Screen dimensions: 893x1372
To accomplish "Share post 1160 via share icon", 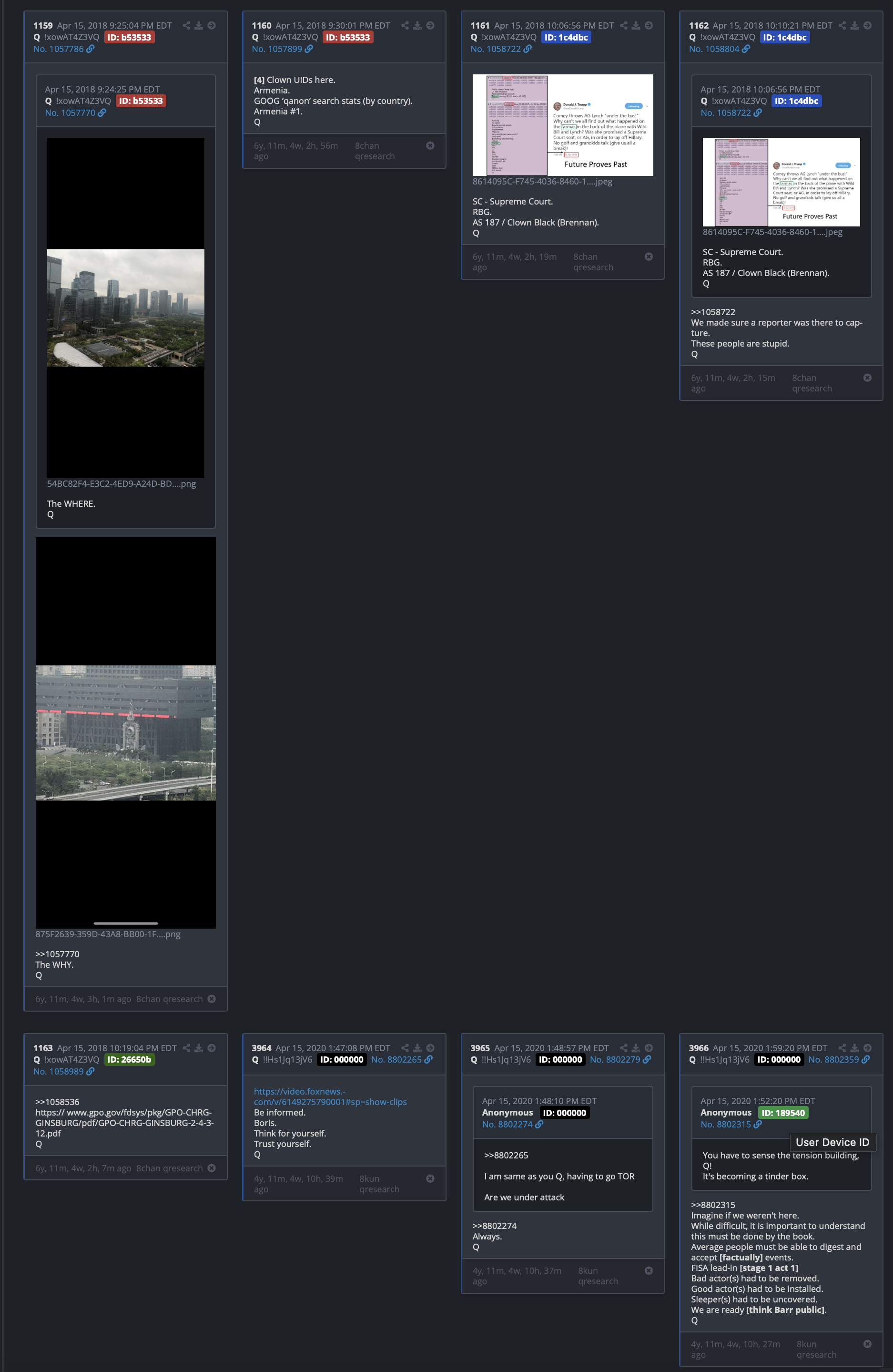I will [405, 25].
